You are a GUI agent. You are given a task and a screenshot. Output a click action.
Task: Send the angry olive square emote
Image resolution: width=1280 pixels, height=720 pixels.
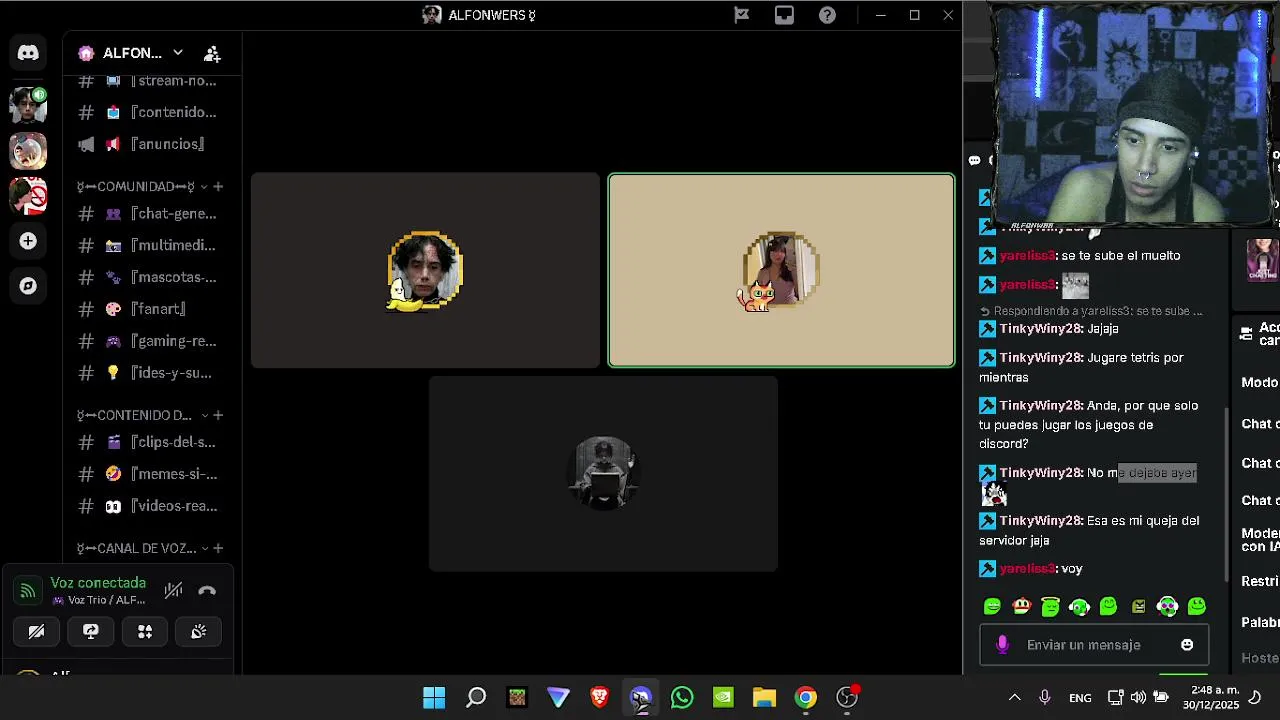tap(1138, 606)
